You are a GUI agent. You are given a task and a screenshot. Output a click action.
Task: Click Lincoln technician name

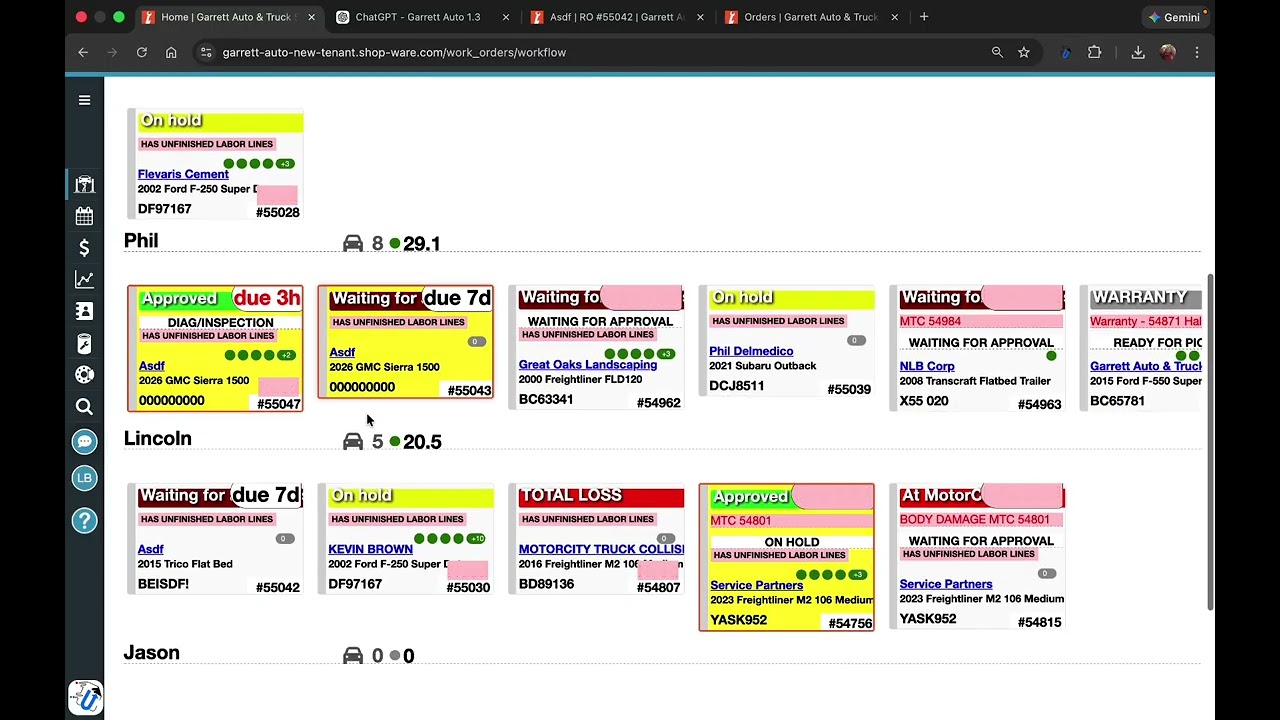157,438
